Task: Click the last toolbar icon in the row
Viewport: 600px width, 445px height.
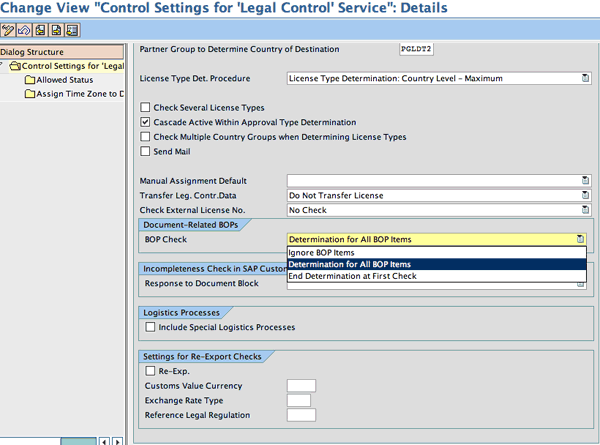Action: [70, 32]
